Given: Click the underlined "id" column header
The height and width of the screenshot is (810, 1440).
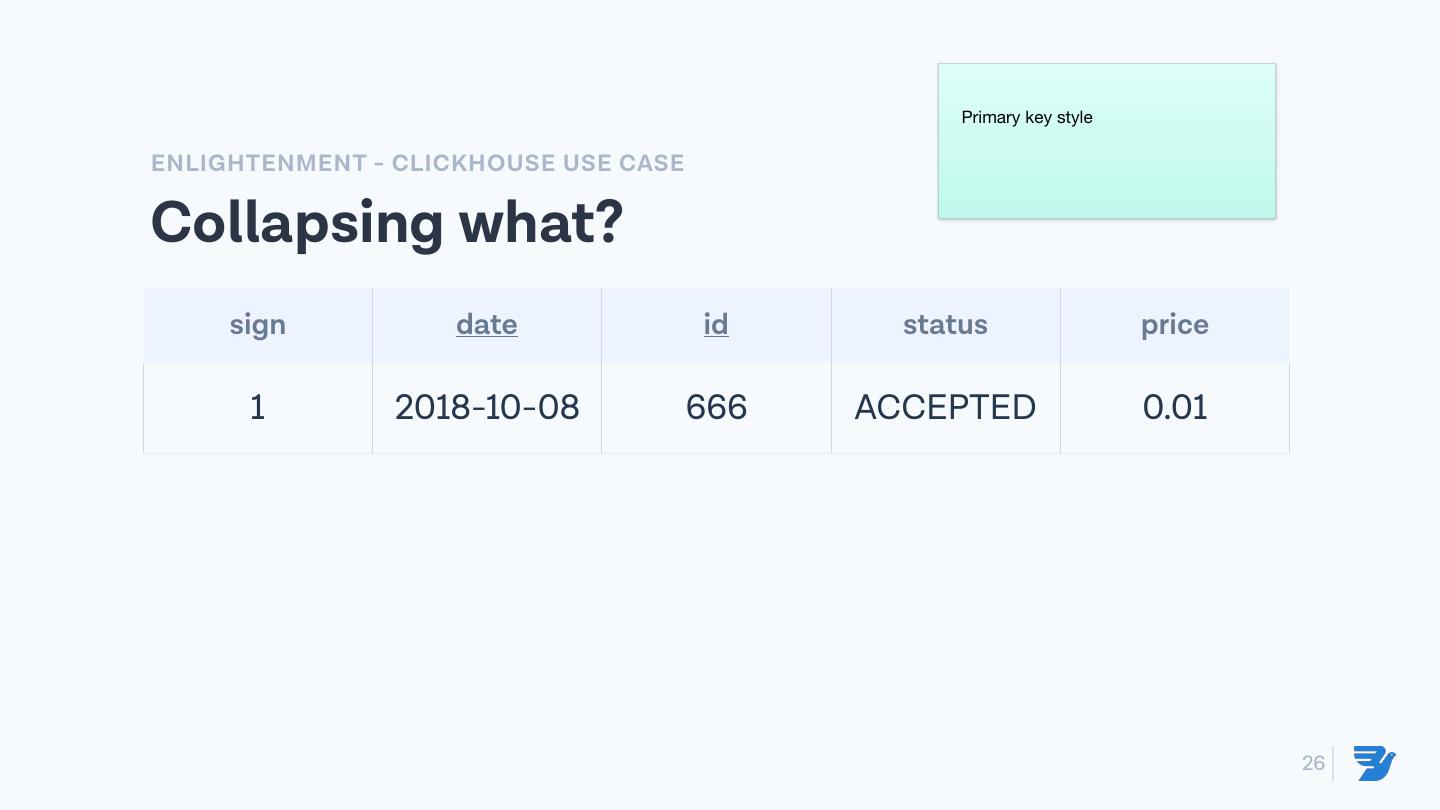Looking at the screenshot, I should coord(716,324).
